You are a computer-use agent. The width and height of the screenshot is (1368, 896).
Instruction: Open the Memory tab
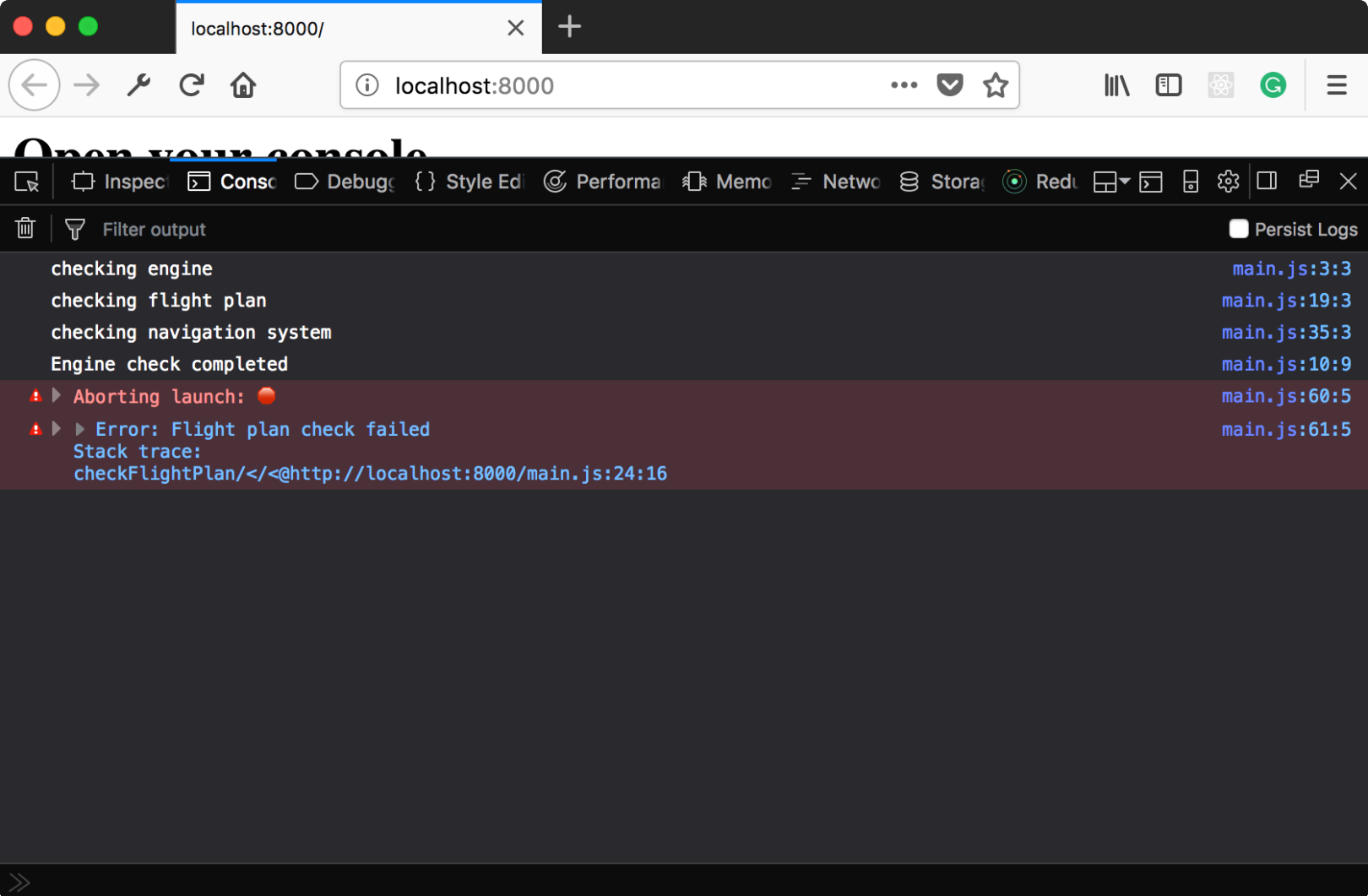click(727, 182)
